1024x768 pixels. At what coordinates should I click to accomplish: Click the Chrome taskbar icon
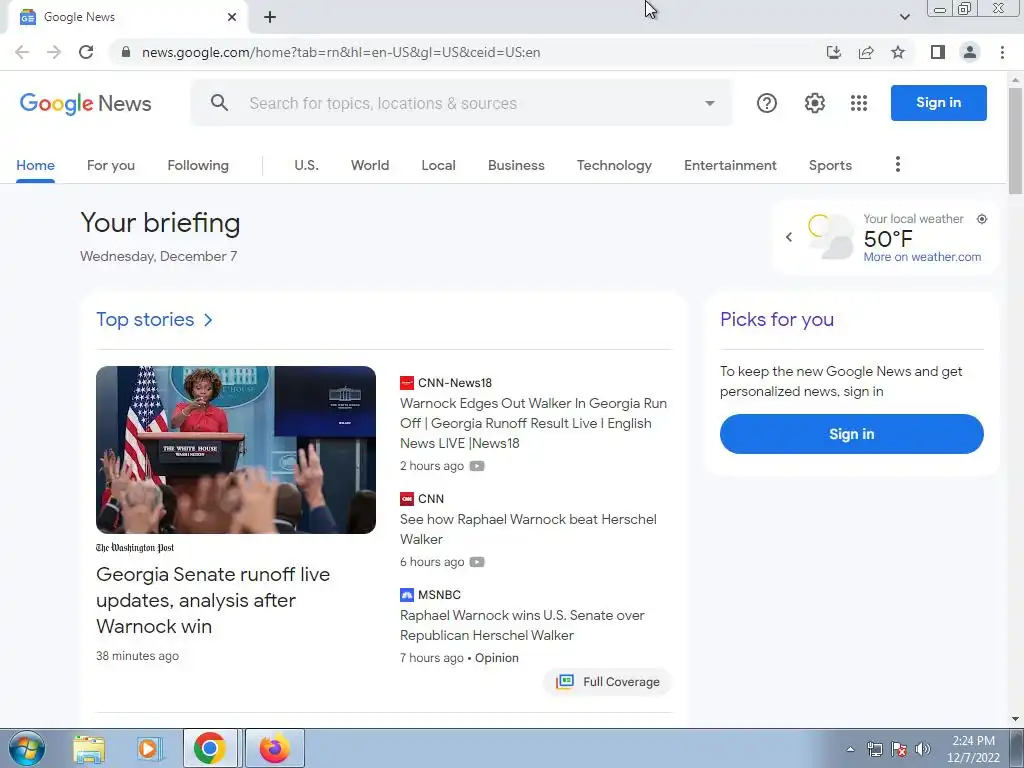(210, 748)
